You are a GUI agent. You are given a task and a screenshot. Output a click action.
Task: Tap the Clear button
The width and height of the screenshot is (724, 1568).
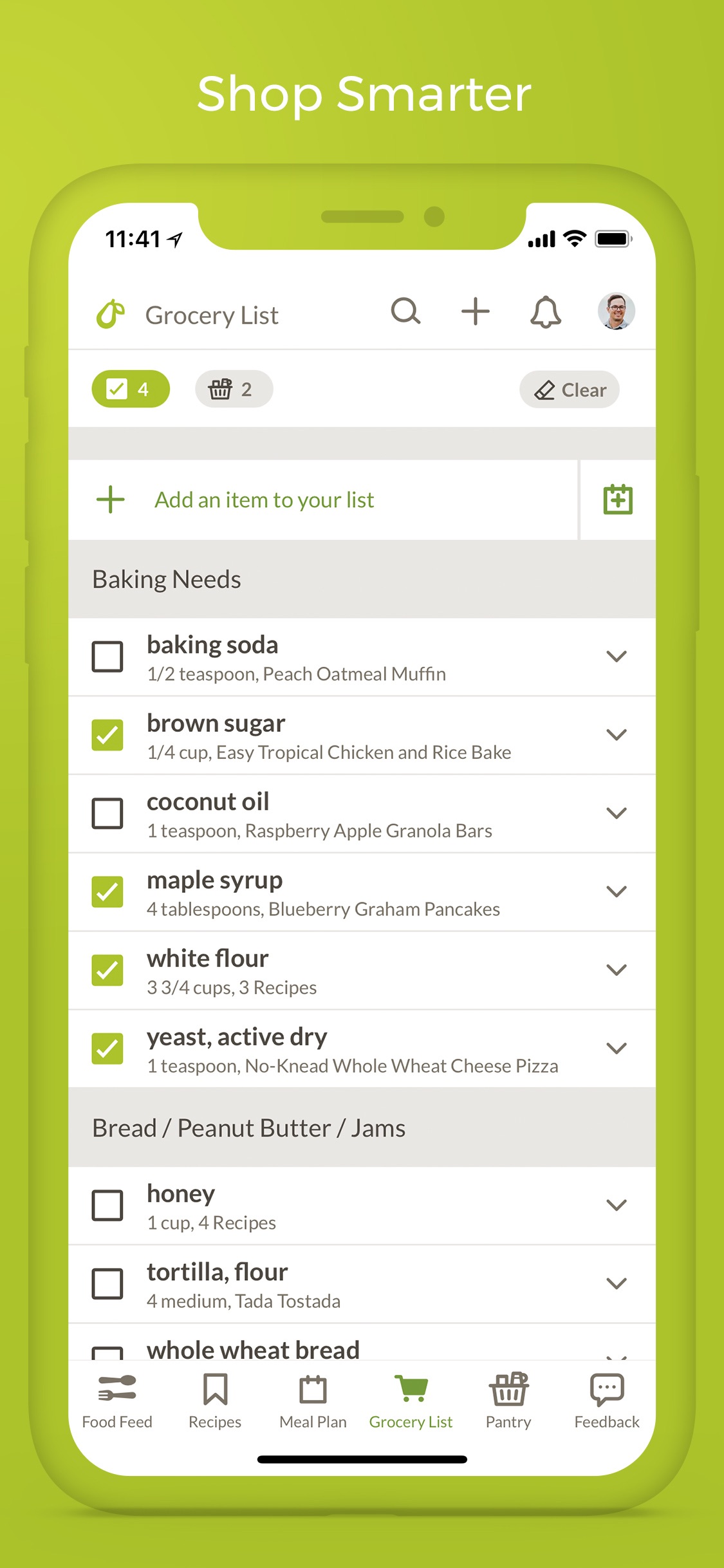pos(570,389)
